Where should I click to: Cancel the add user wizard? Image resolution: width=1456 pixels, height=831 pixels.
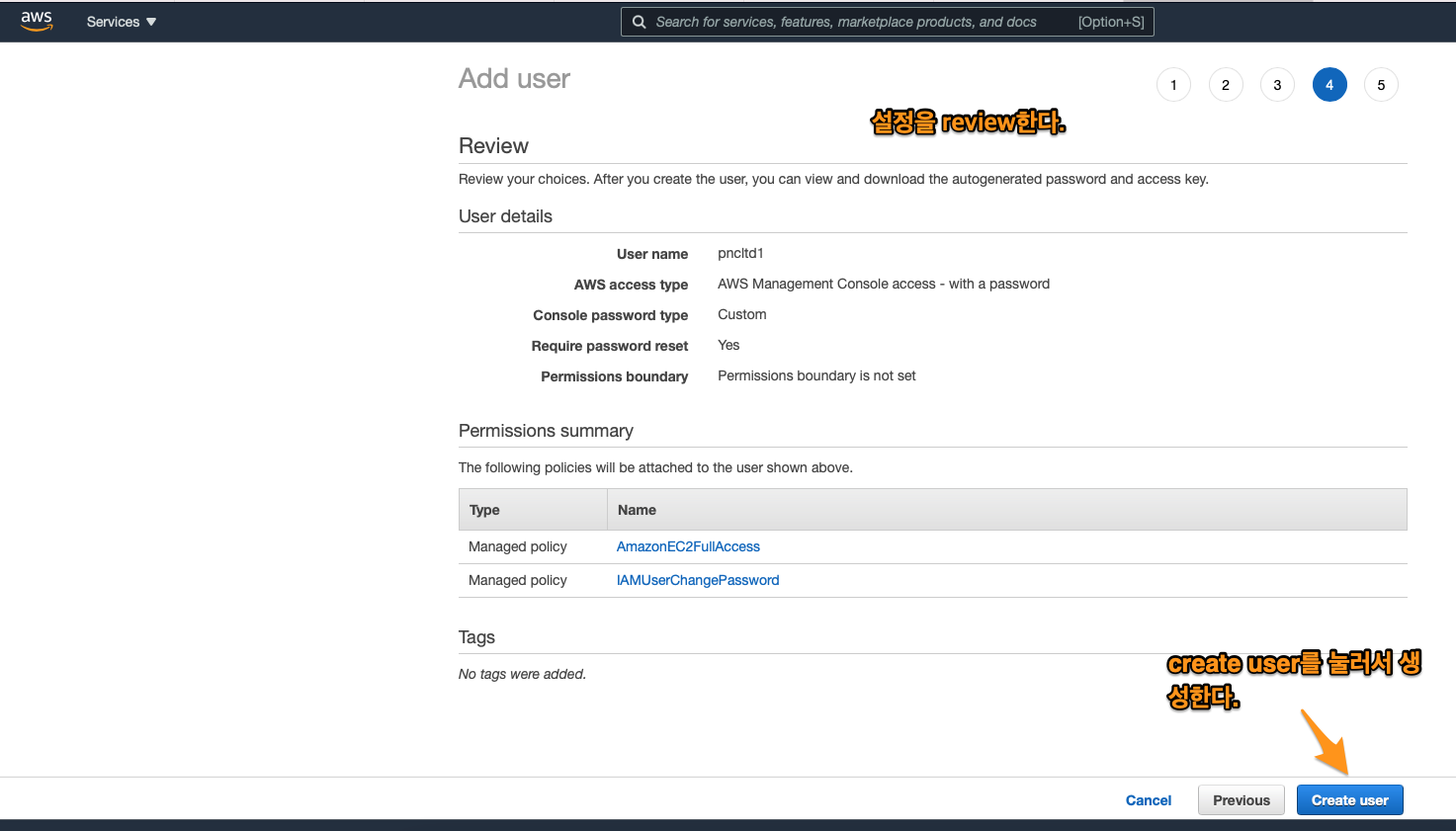(x=1148, y=800)
